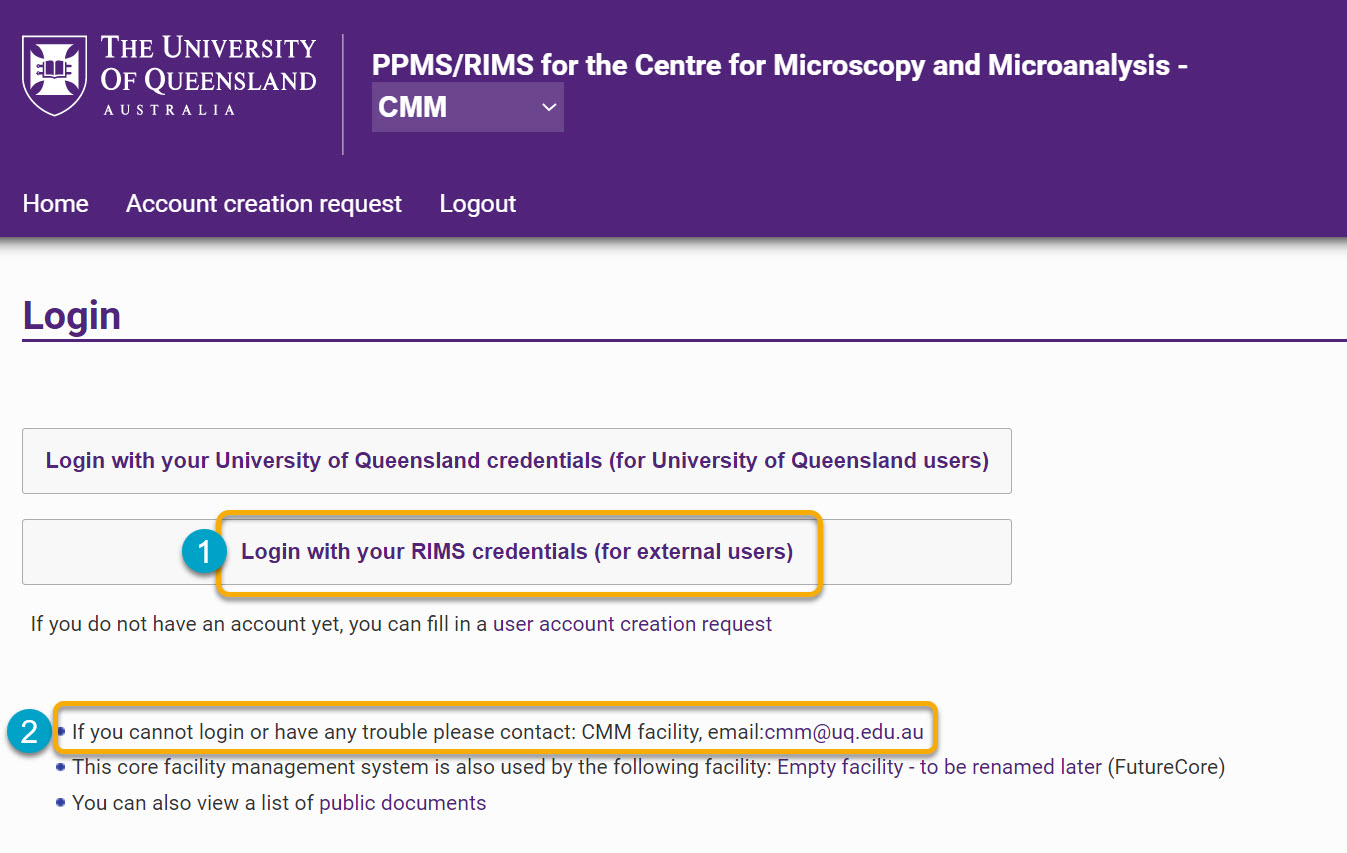
Task: Open the Account creation request page
Action: (x=263, y=203)
